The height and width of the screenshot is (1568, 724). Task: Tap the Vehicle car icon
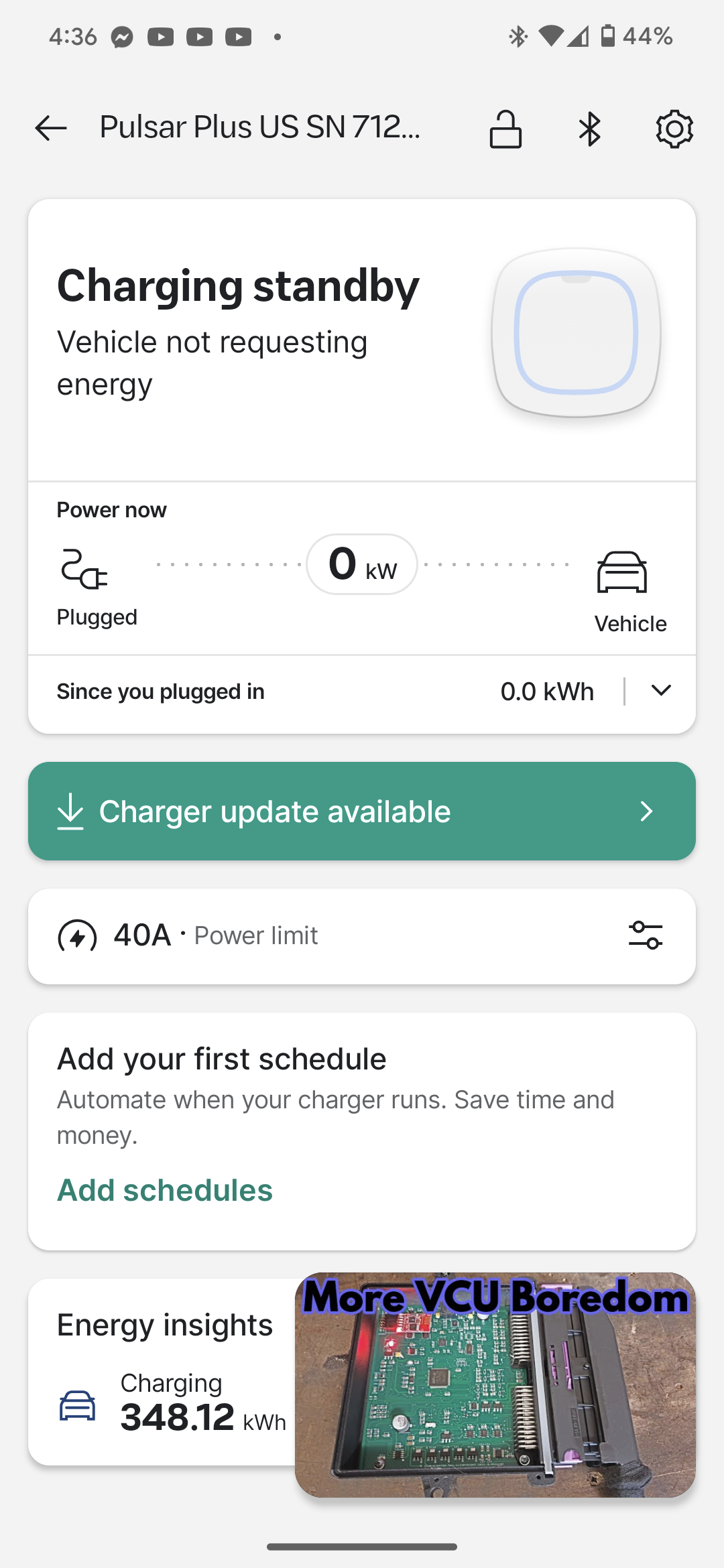[622, 572]
